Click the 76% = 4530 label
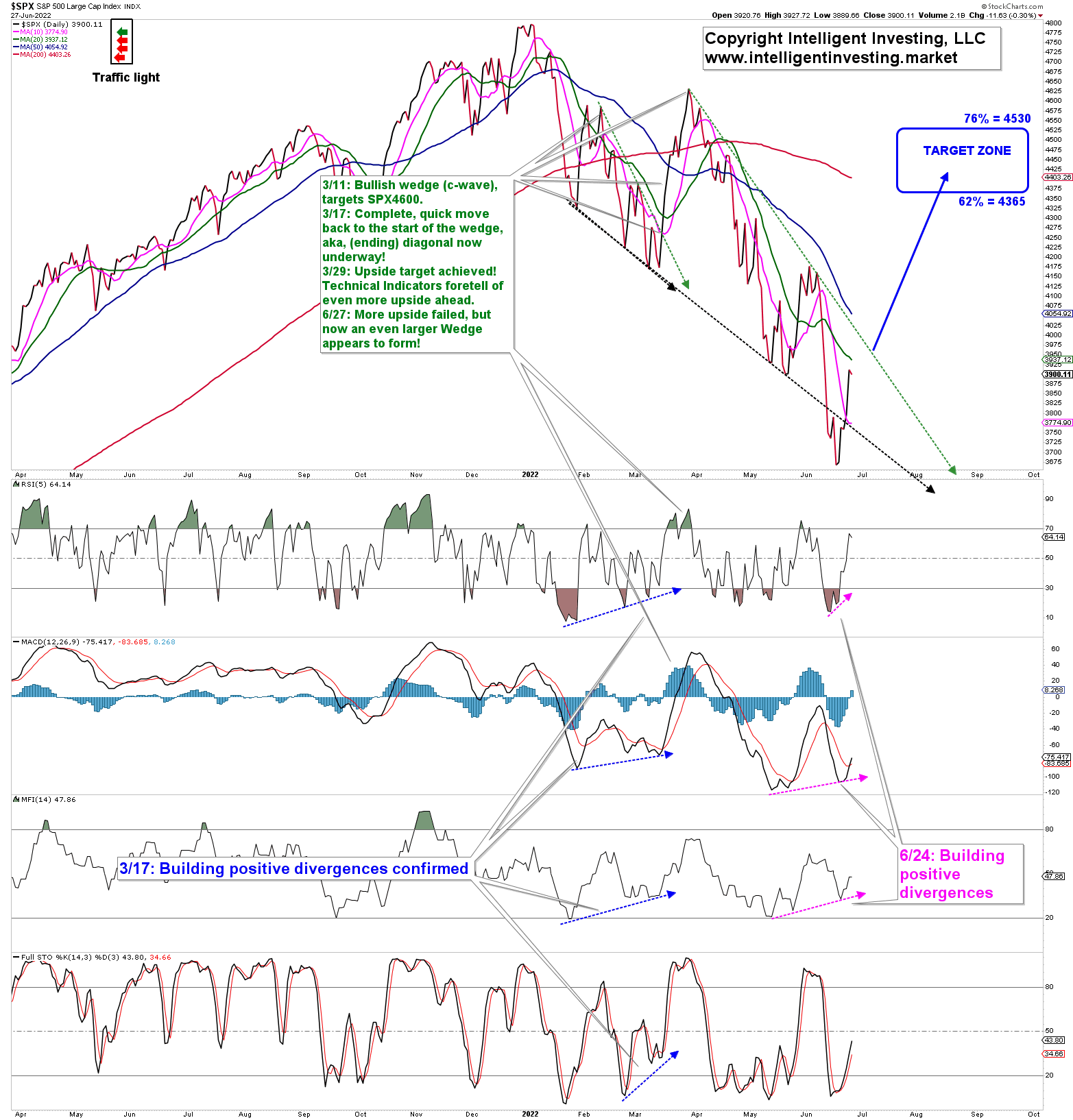Image resolution: width=1073 pixels, height=1120 pixels. tap(997, 119)
